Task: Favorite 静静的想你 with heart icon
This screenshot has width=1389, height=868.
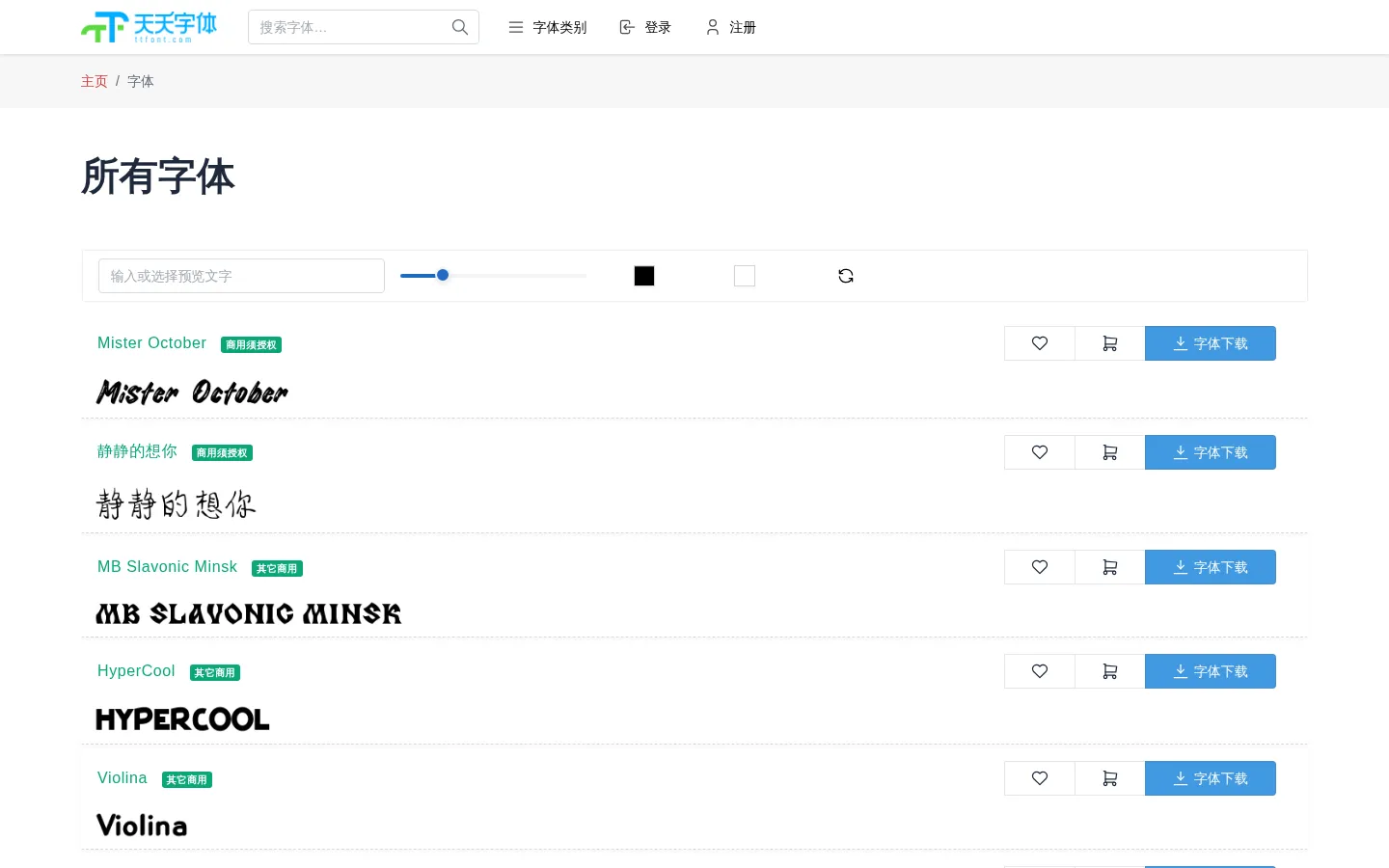Action: (x=1040, y=452)
